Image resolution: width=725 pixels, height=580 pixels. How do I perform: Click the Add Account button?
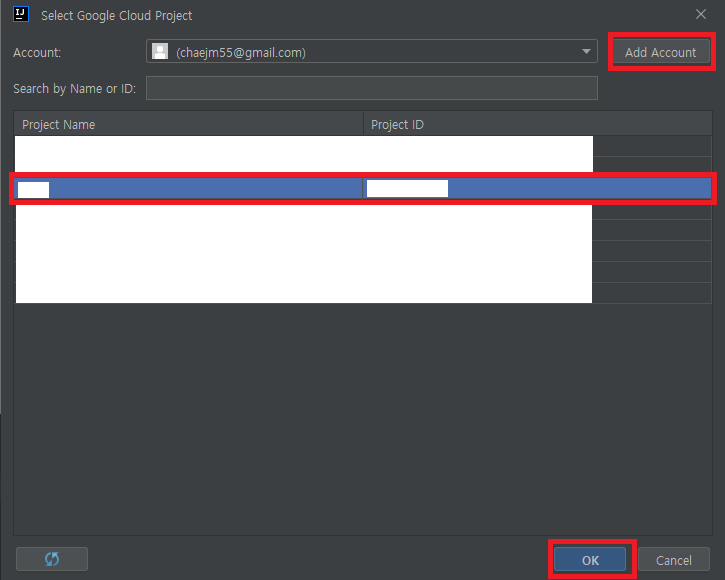point(661,52)
